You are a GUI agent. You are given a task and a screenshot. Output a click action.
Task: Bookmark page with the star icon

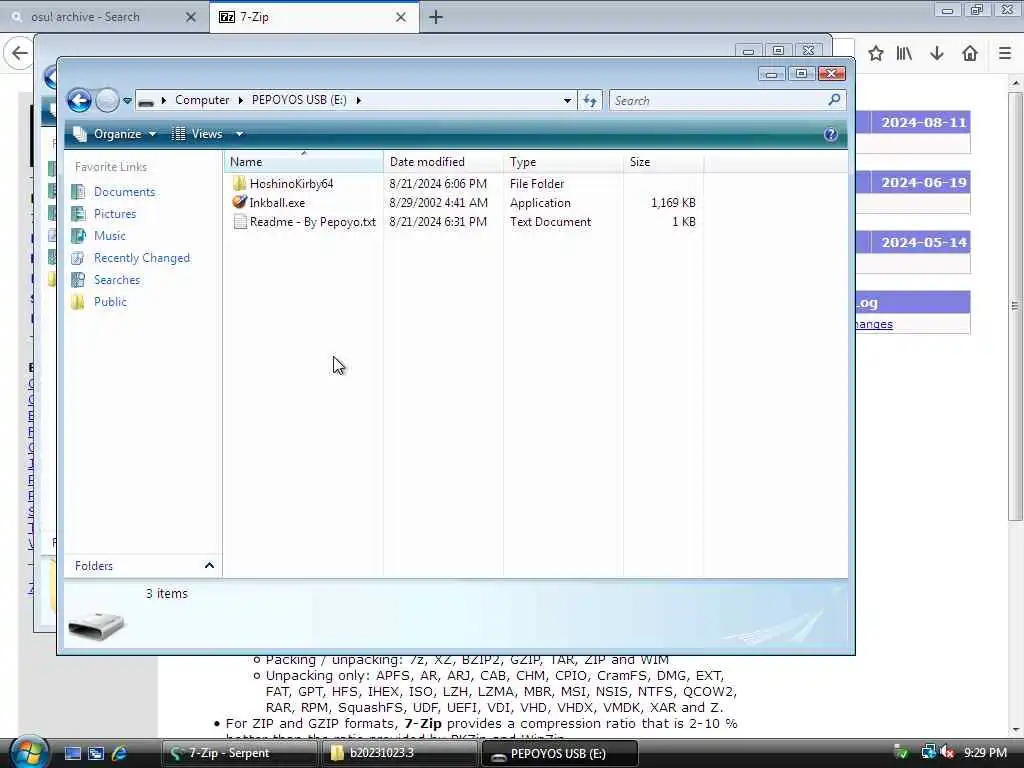[x=876, y=54]
